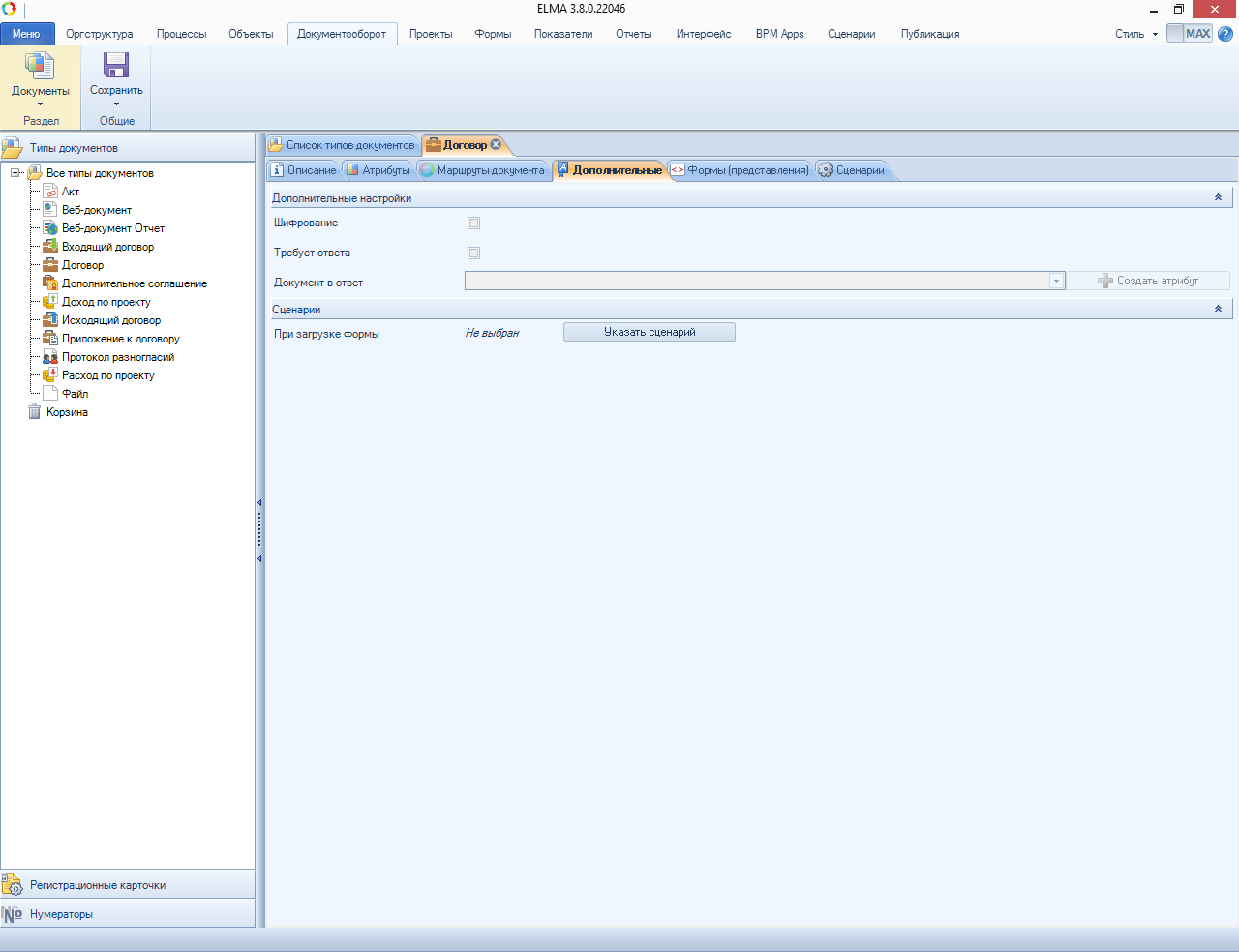Open the Процессы ribbon tab
Screen dimensions: 1239x952
[181, 34]
